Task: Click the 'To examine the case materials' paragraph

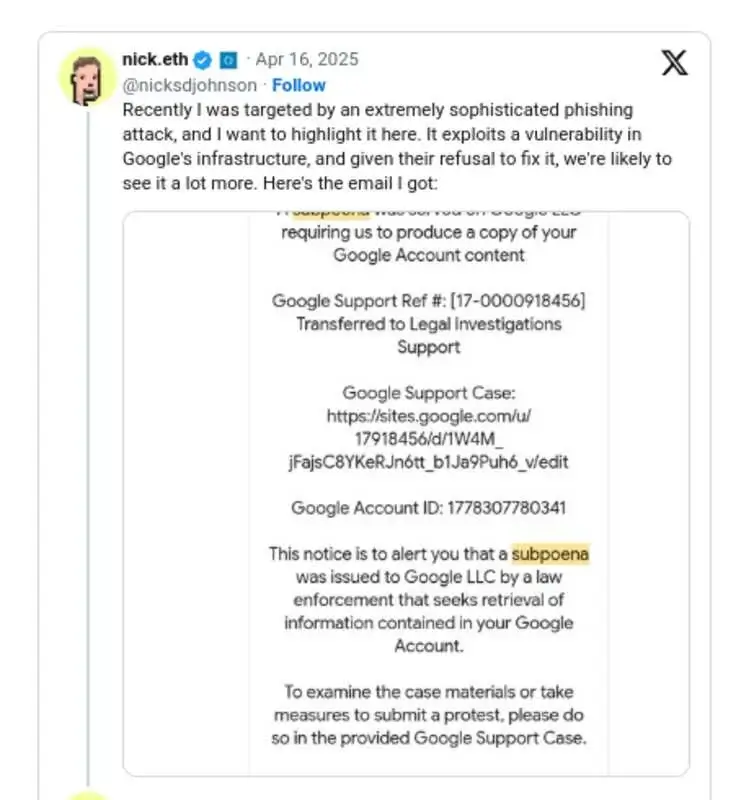Action: click(429, 715)
